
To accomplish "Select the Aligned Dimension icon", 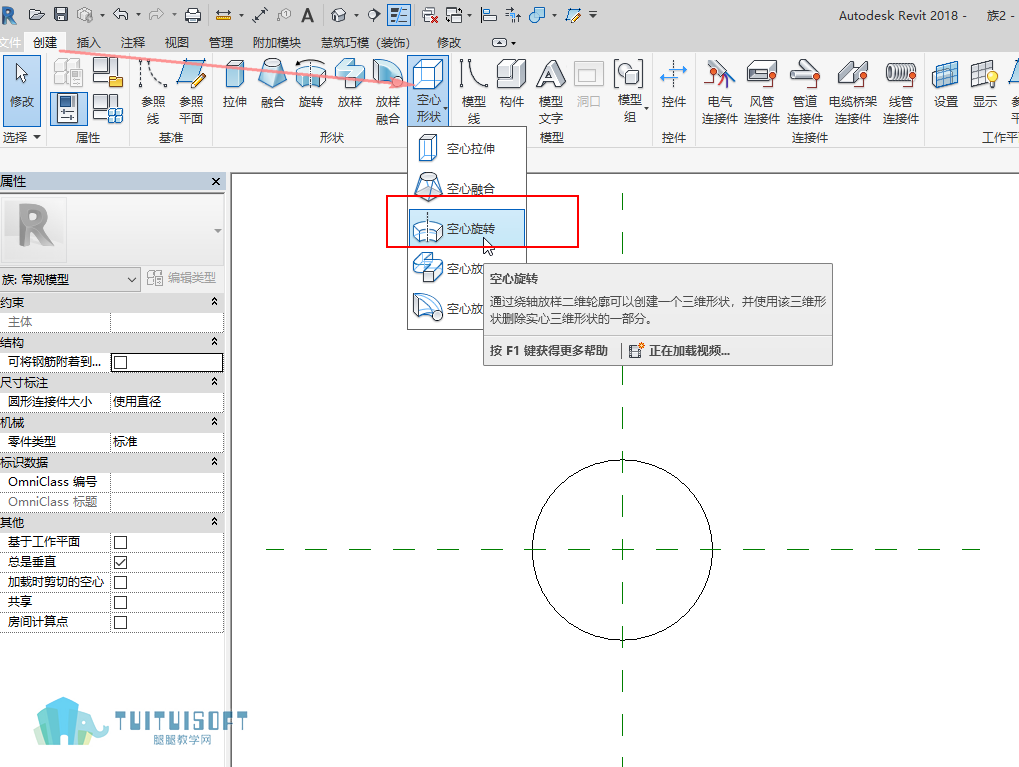I will [261, 15].
